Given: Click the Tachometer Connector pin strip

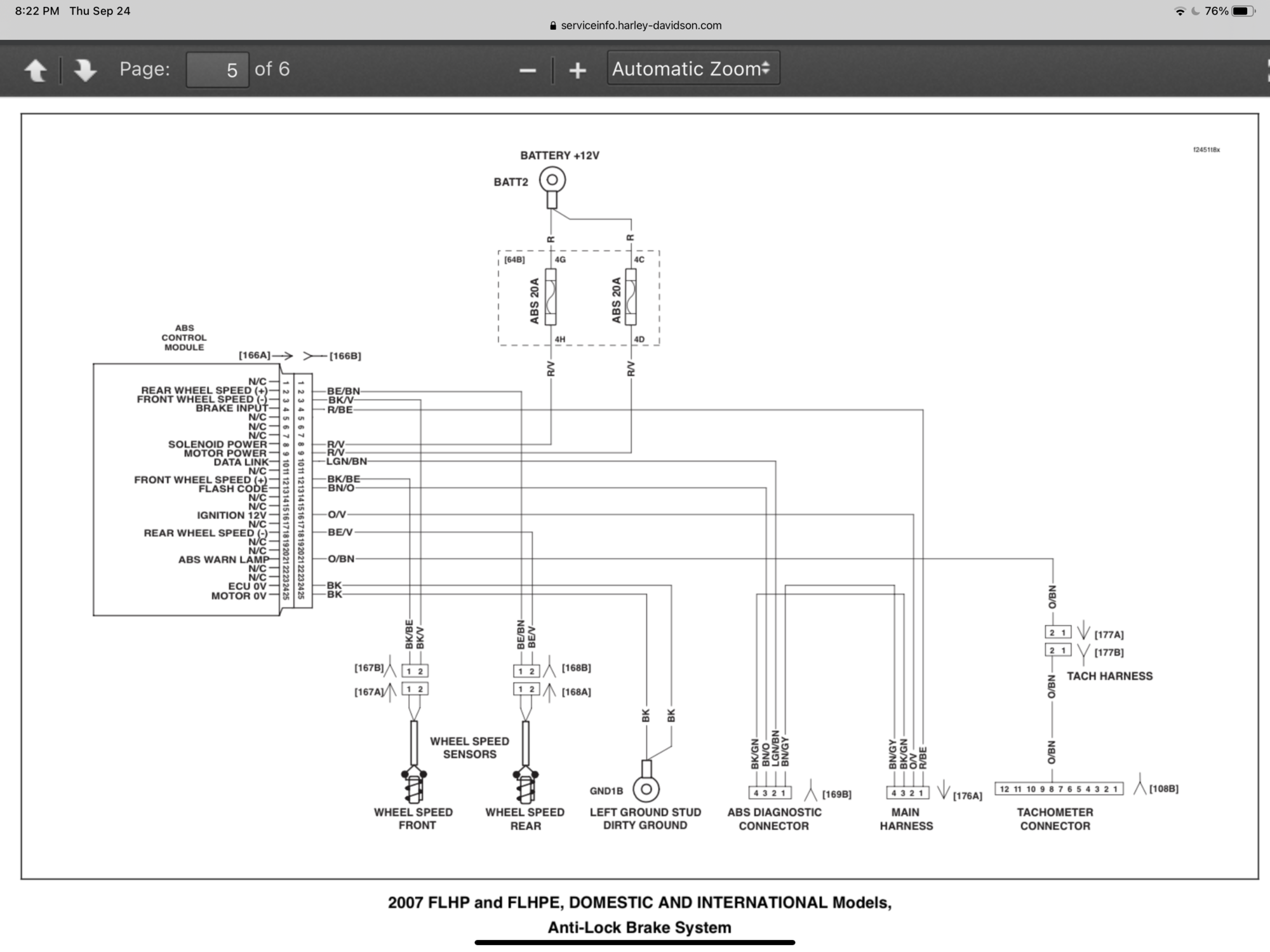Looking at the screenshot, I should point(1058,789).
